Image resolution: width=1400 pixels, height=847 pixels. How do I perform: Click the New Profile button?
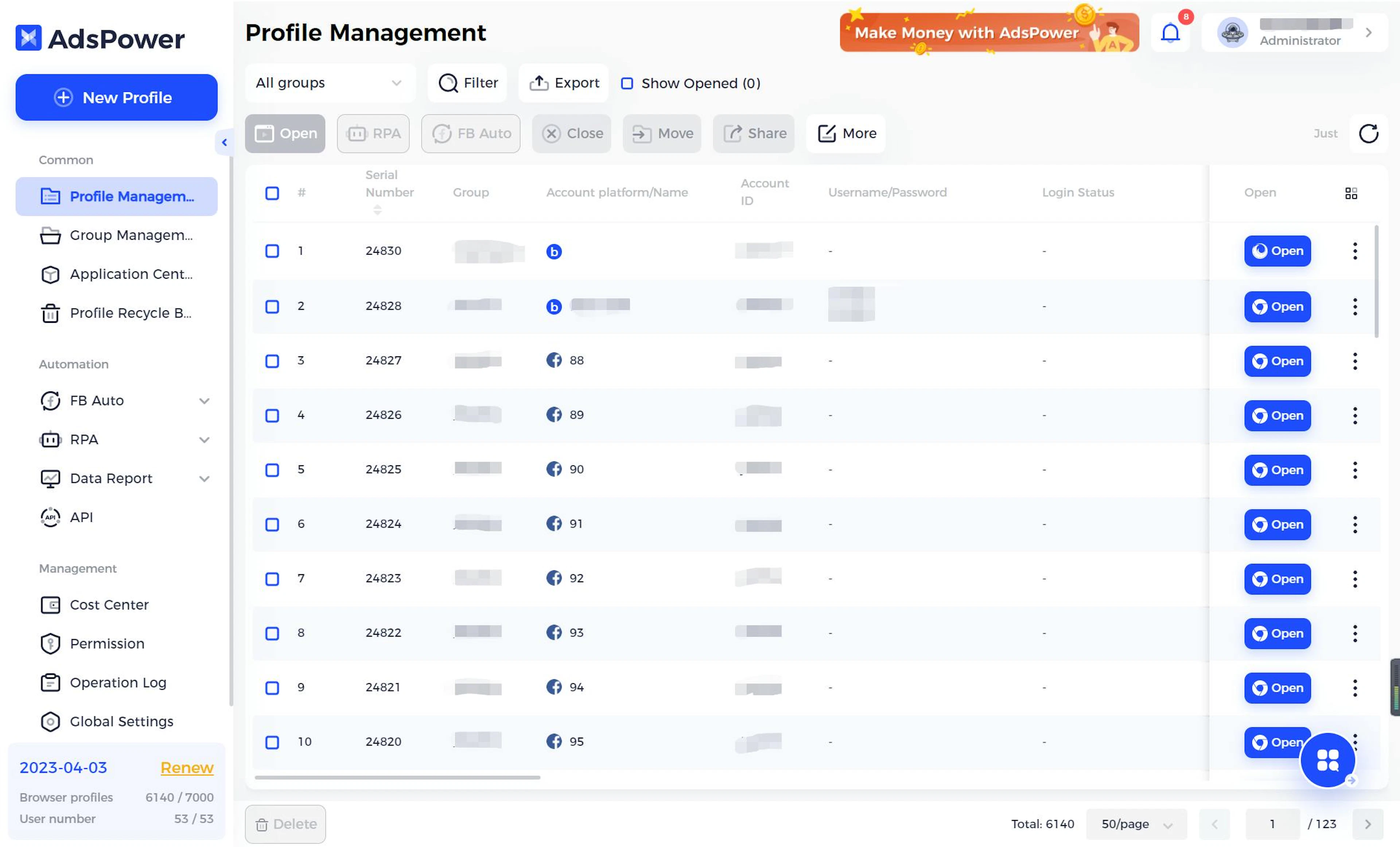(116, 97)
